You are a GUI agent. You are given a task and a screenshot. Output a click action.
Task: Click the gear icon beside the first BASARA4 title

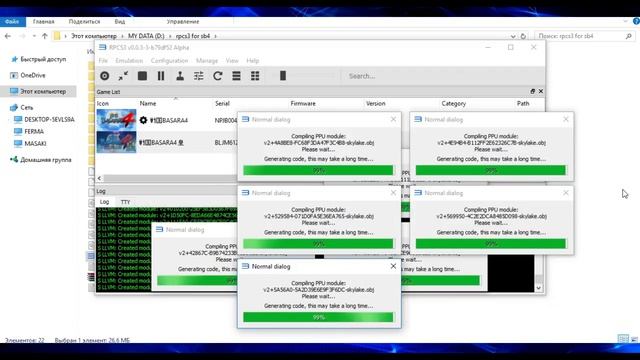click(x=143, y=120)
